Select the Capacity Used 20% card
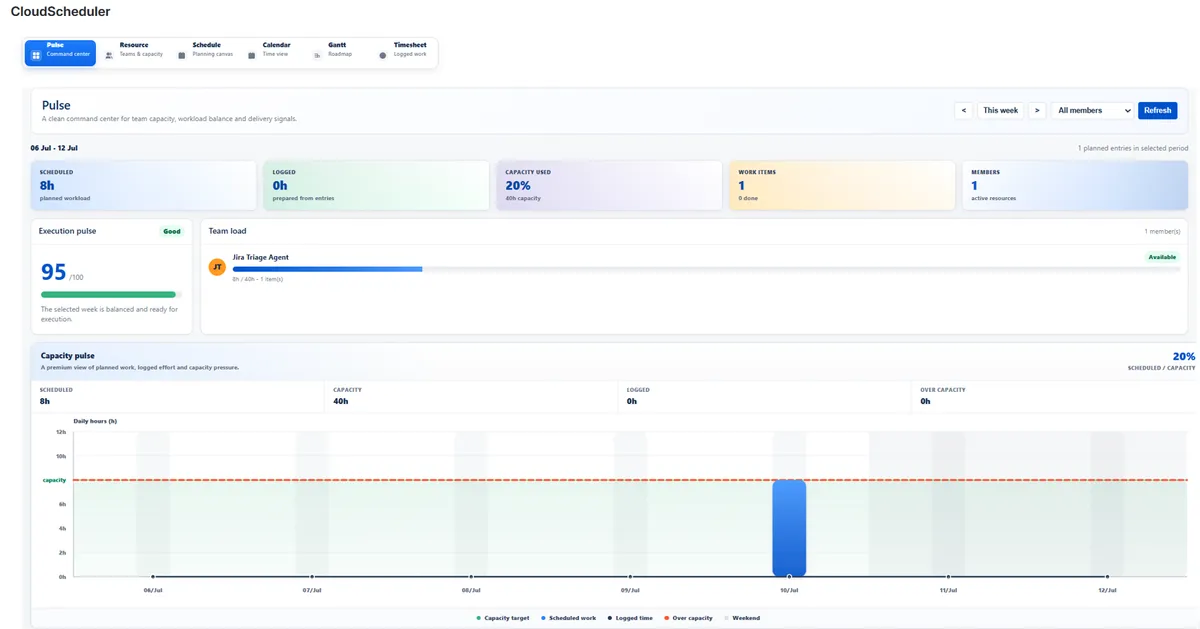Screen dimensions: 1200x629 (x=609, y=185)
